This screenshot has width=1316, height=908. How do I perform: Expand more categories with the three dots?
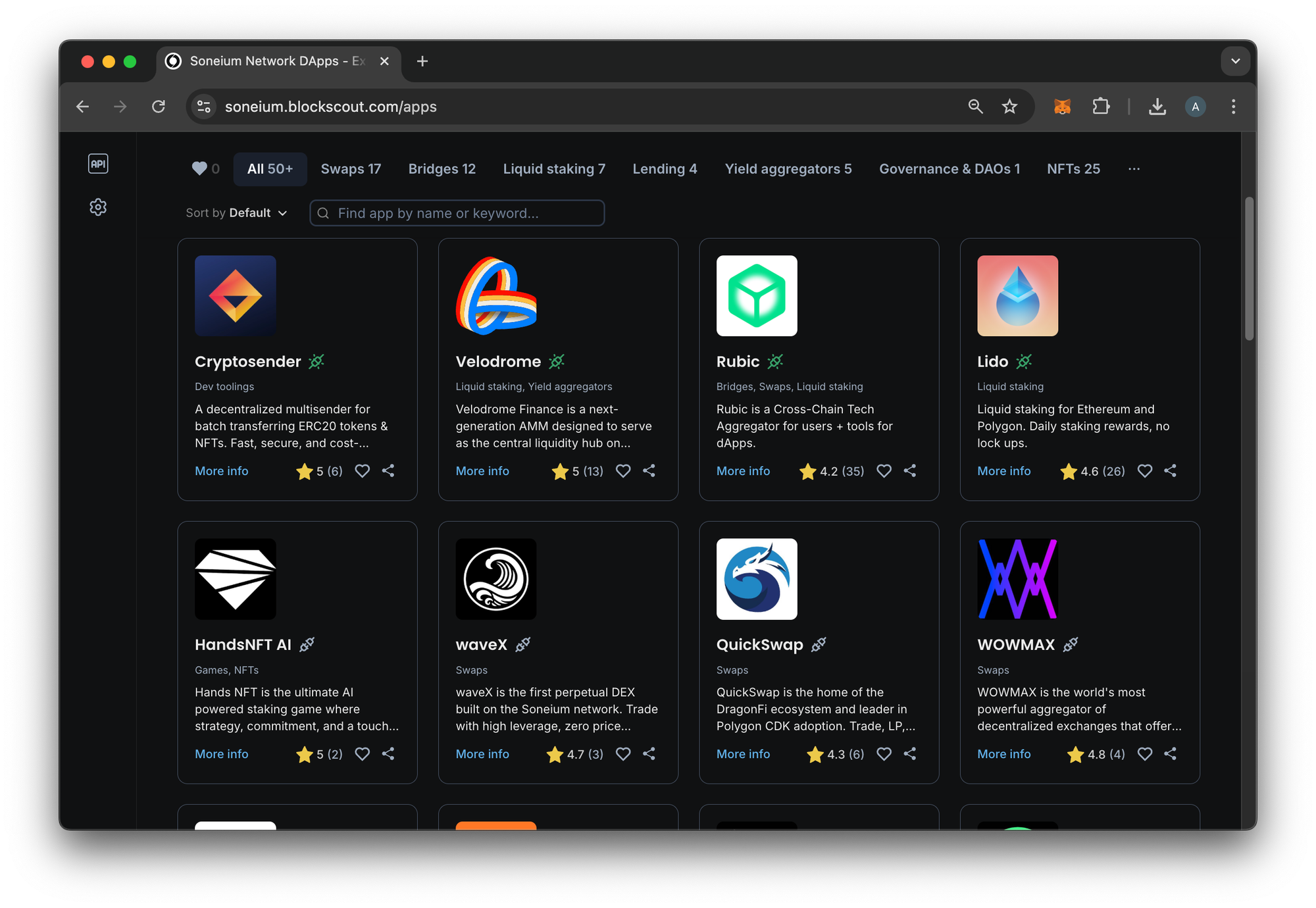(1134, 169)
